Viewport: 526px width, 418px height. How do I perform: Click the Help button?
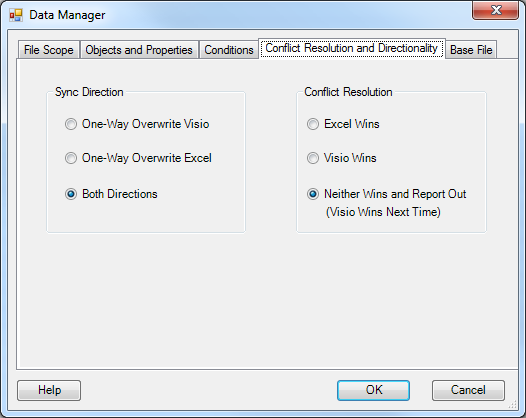49,390
